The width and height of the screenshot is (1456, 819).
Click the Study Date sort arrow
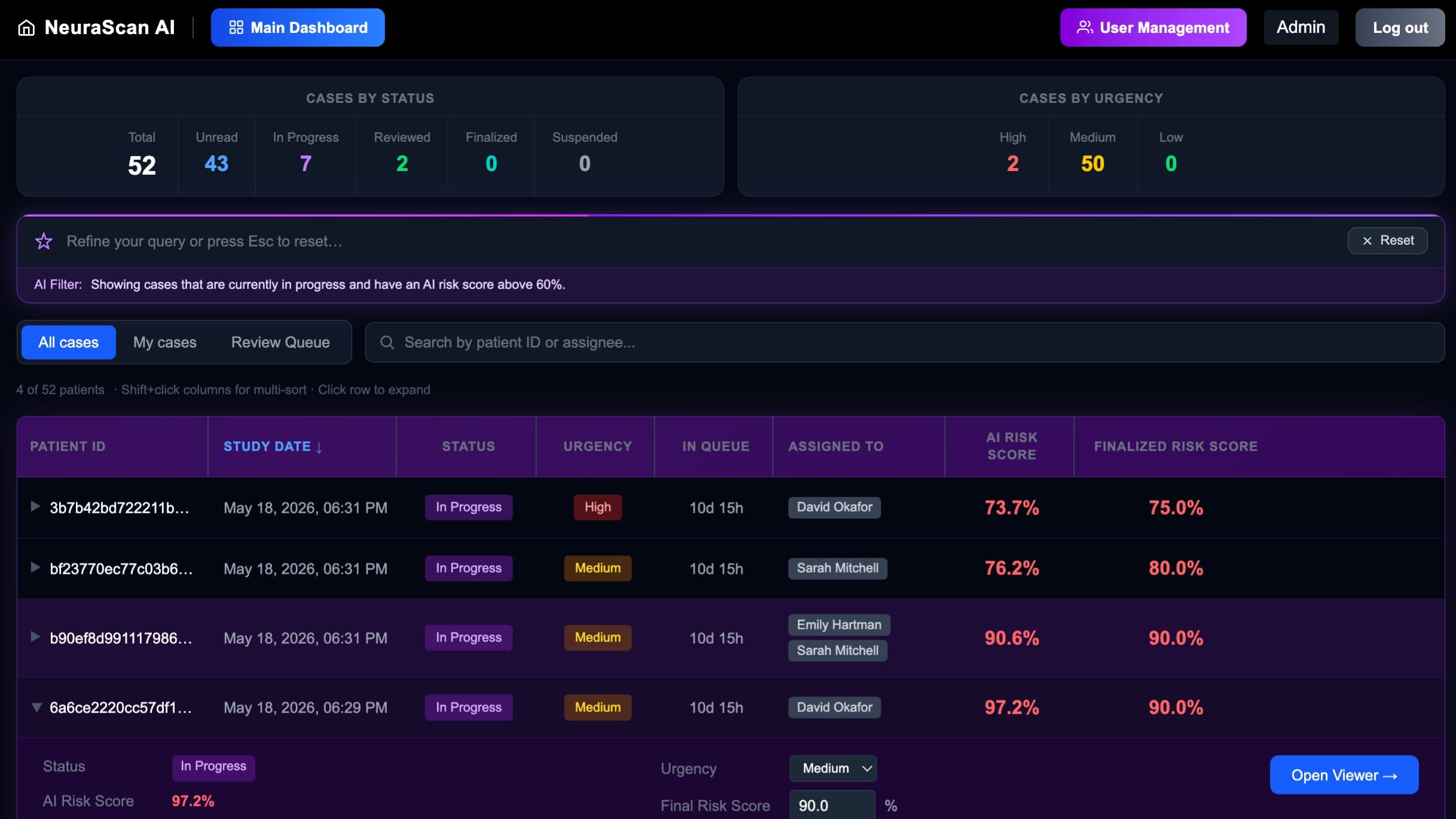click(x=319, y=447)
